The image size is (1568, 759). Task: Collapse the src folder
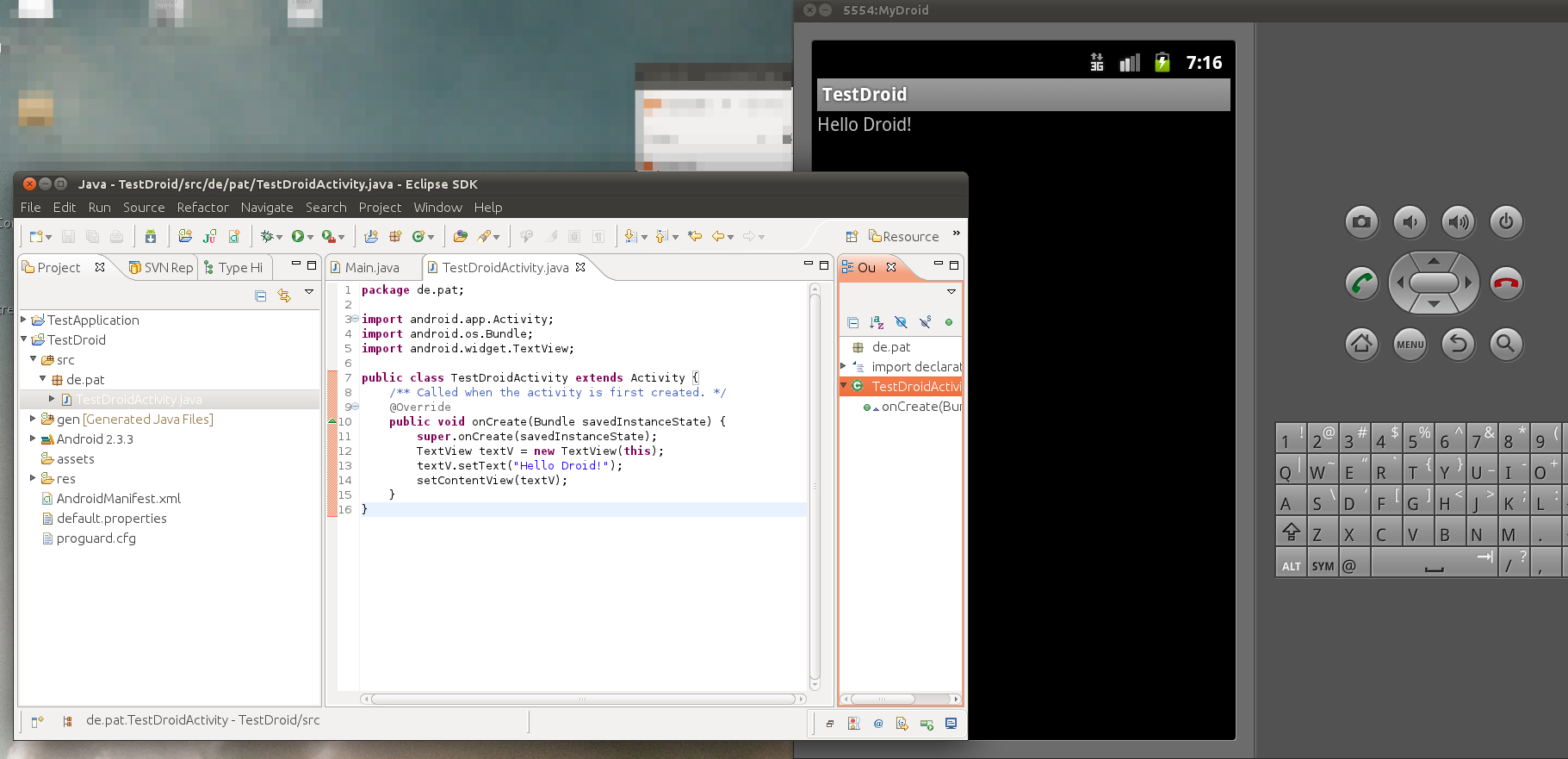[x=34, y=359]
